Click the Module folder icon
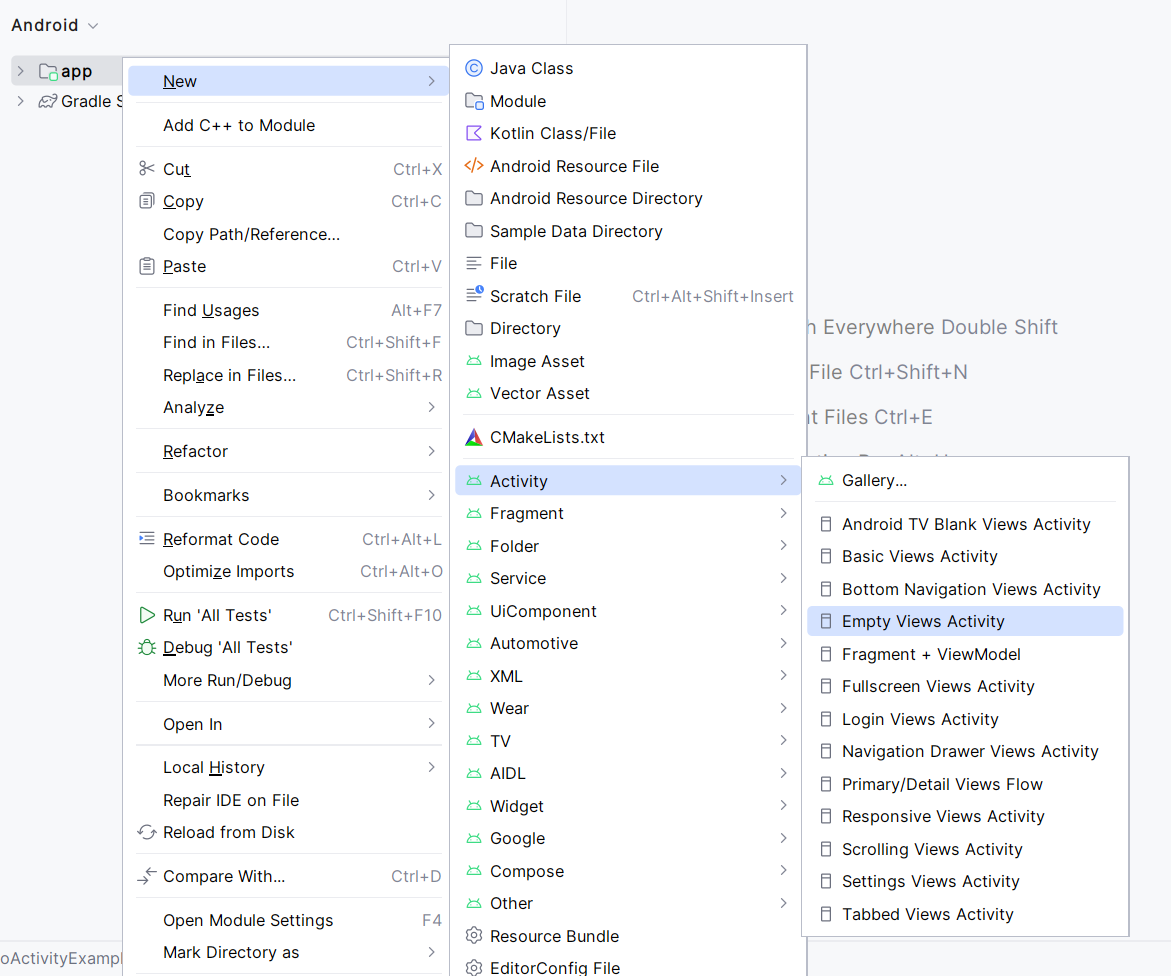1171x976 pixels. pyautogui.click(x=473, y=101)
